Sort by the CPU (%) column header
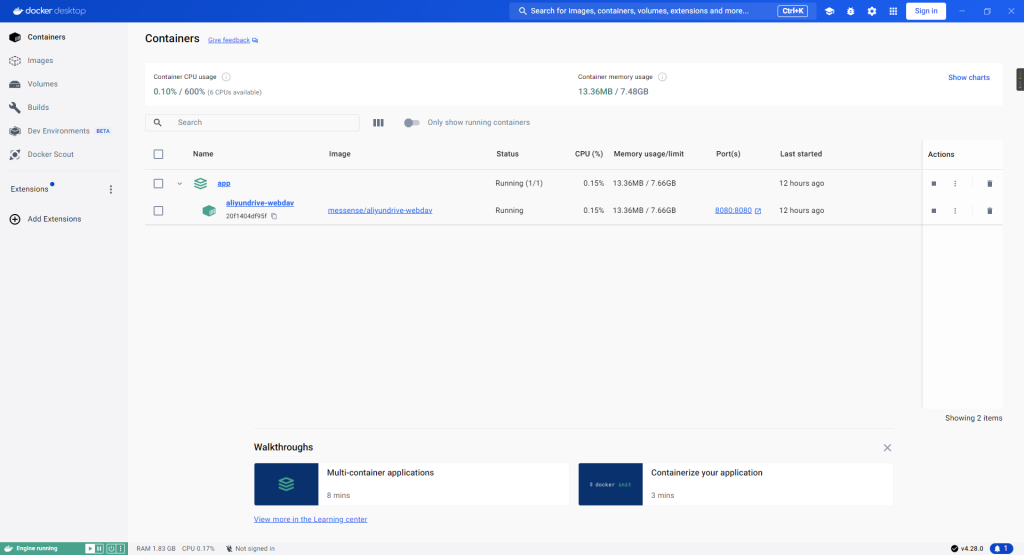The width and height of the screenshot is (1024, 555). click(588, 154)
